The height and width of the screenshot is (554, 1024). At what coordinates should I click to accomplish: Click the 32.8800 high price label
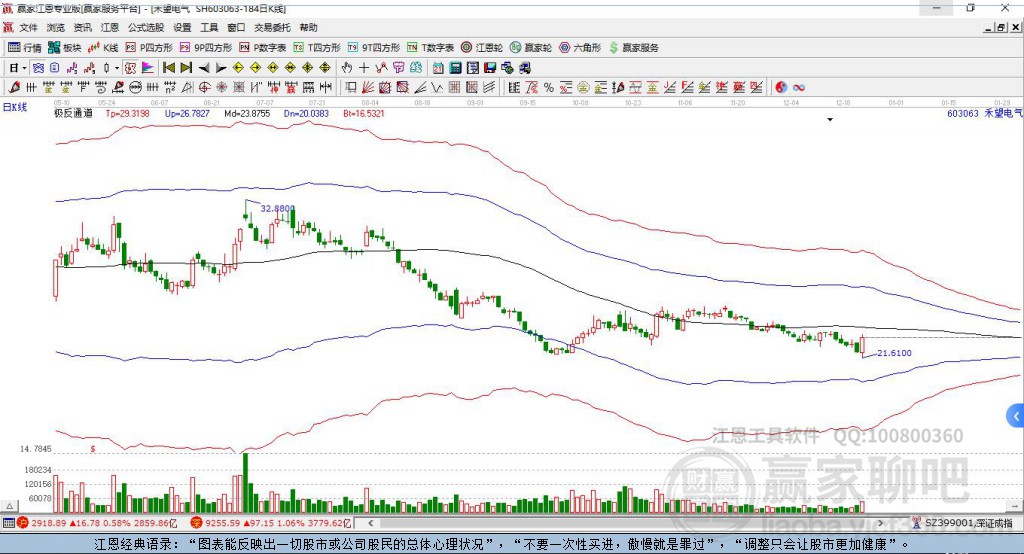pos(278,208)
